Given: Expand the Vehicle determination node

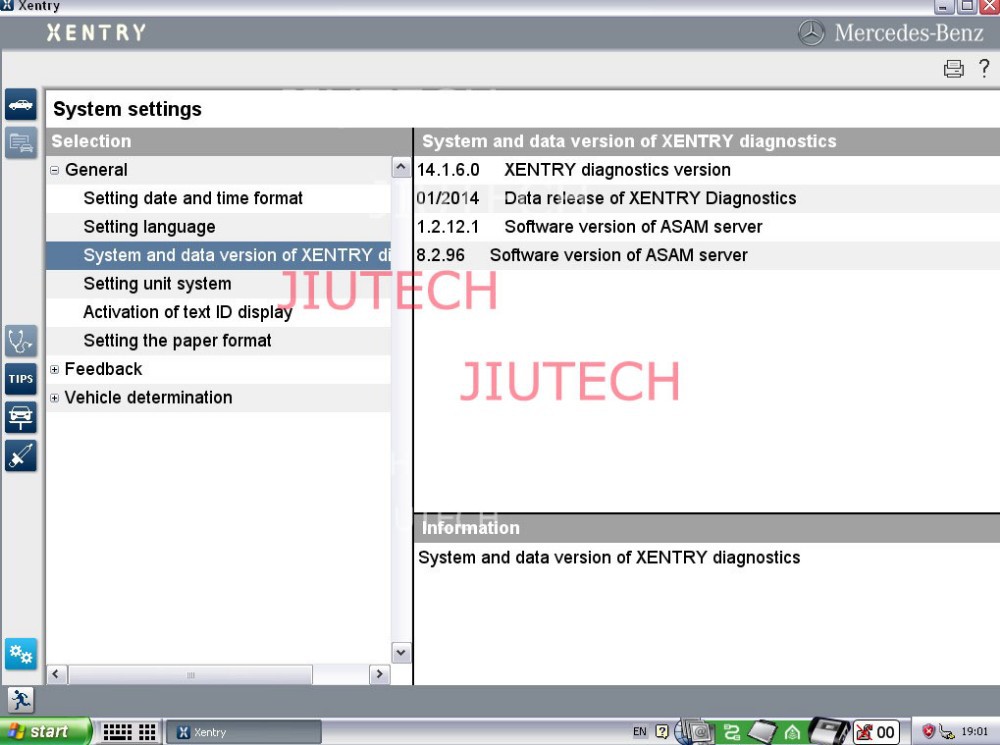Looking at the screenshot, I should point(55,398).
